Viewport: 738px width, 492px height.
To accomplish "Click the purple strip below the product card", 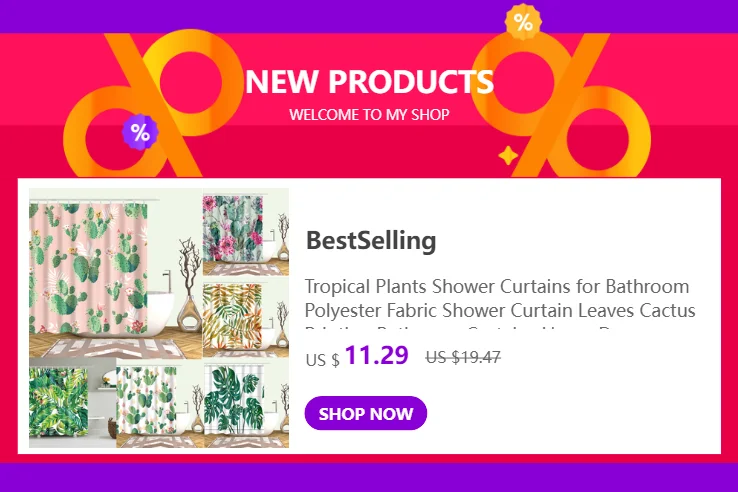I will (369, 477).
